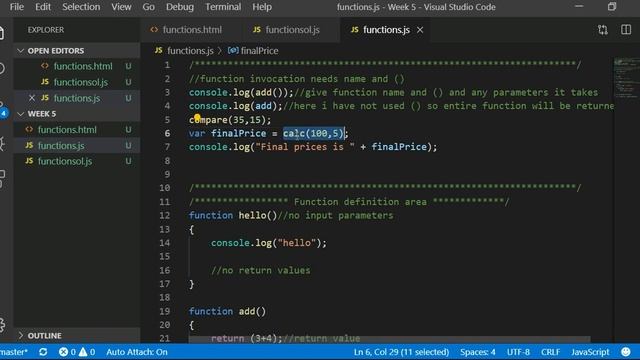Open the Debug menu
Viewport: 640px width, 360px height.
tap(180, 7)
